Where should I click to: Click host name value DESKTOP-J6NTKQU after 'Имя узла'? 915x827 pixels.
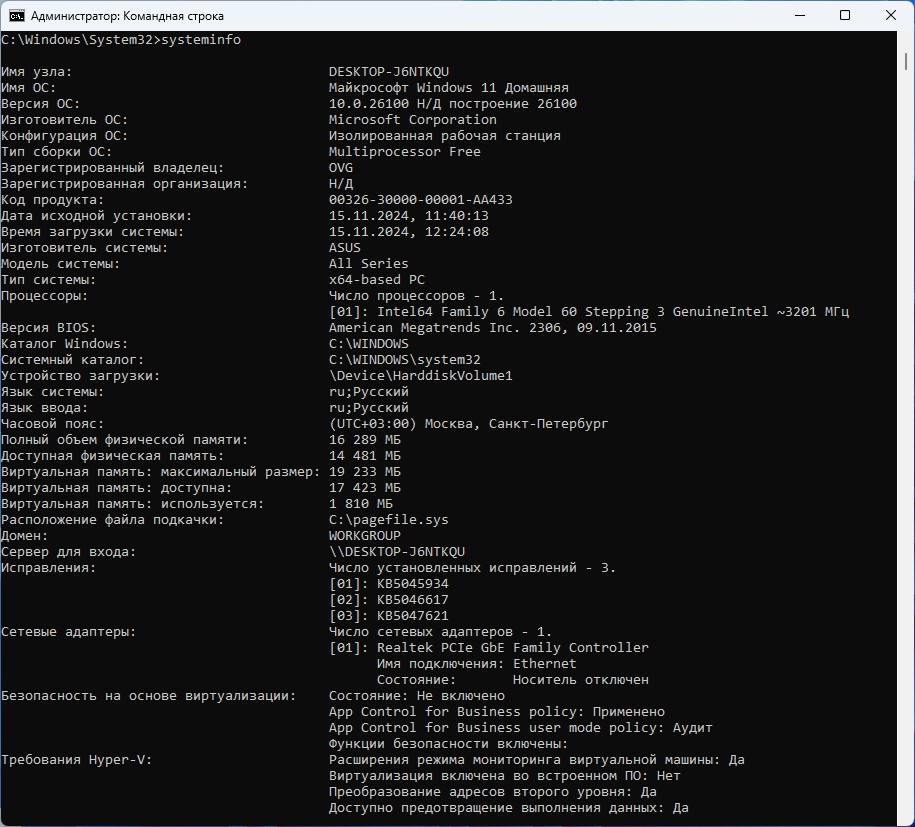pos(389,72)
